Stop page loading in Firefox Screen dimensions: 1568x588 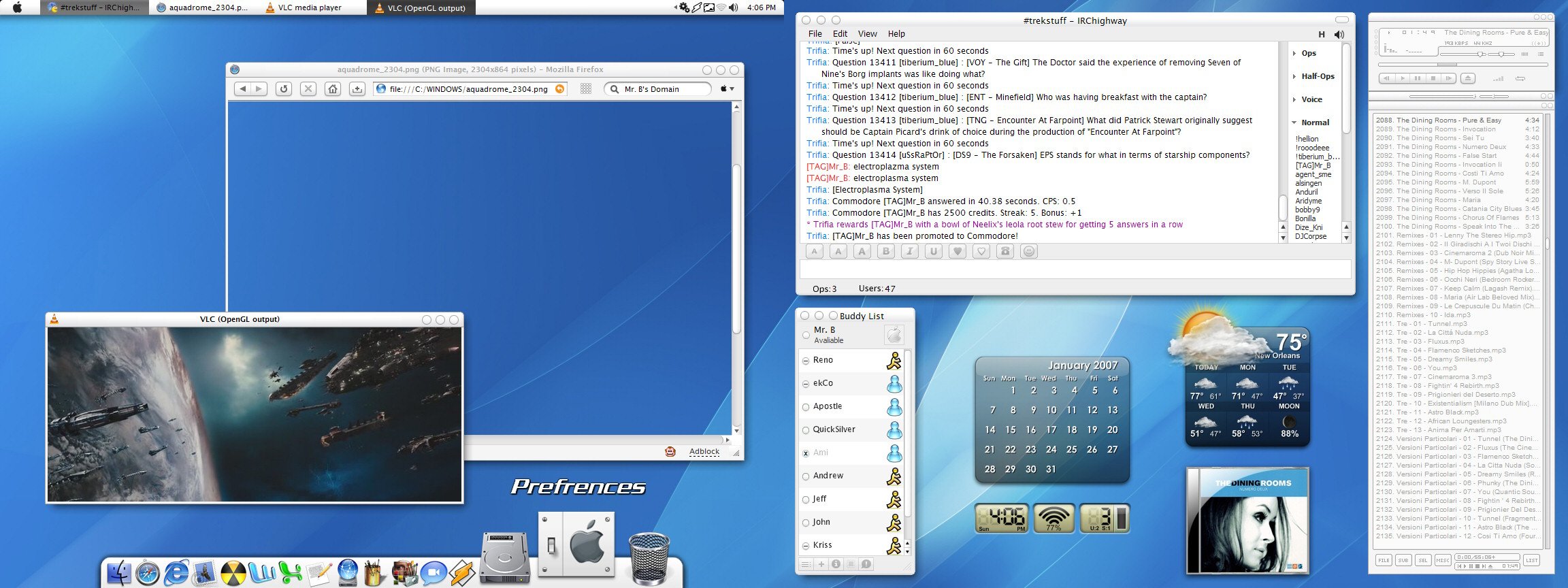coord(308,88)
